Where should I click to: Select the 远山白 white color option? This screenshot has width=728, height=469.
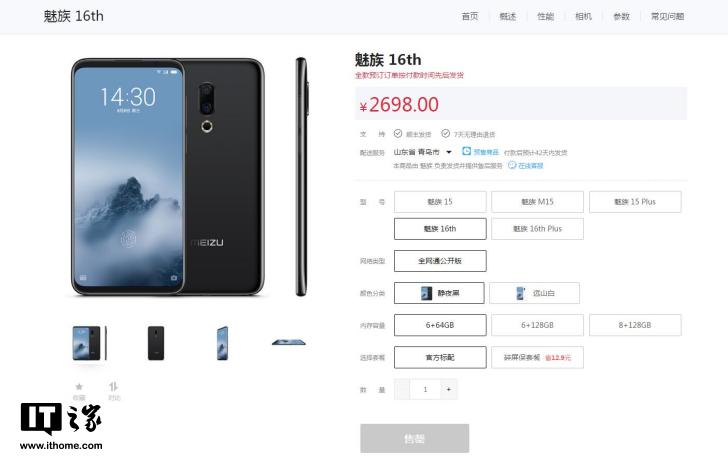click(x=534, y=293)
